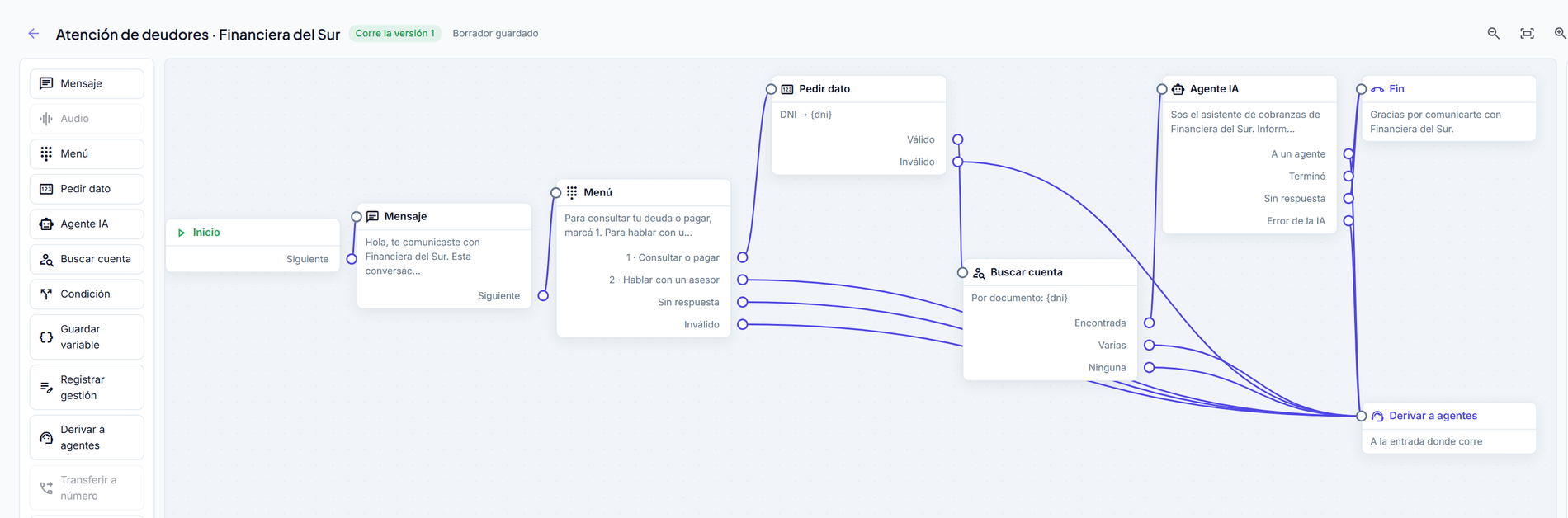This screenshot has height=518, width=1568.
Task: Choose the Pedir dato palette item
Action: click(x=87, y=189)
